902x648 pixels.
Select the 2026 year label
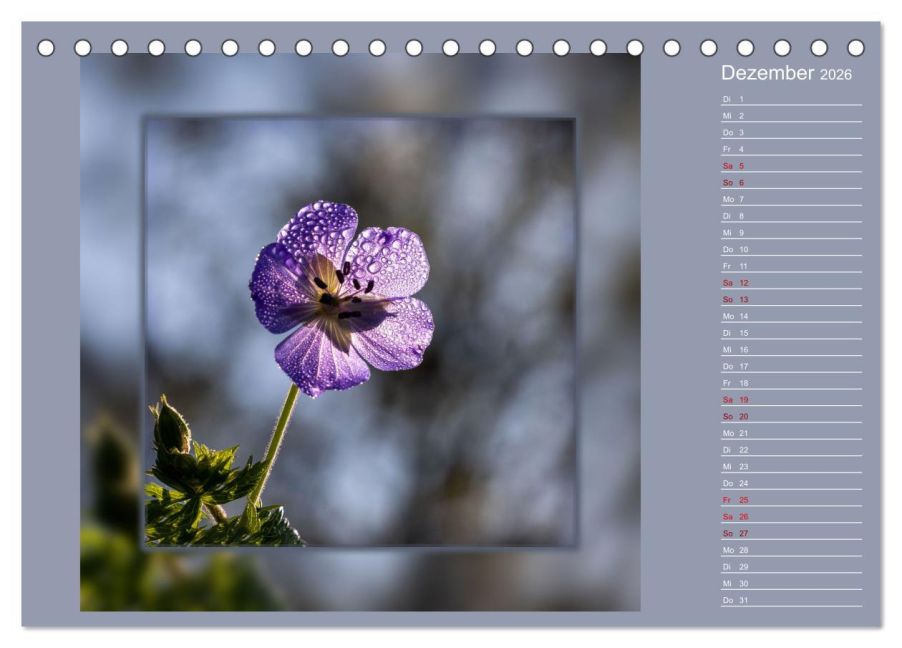tap(836, 76)
